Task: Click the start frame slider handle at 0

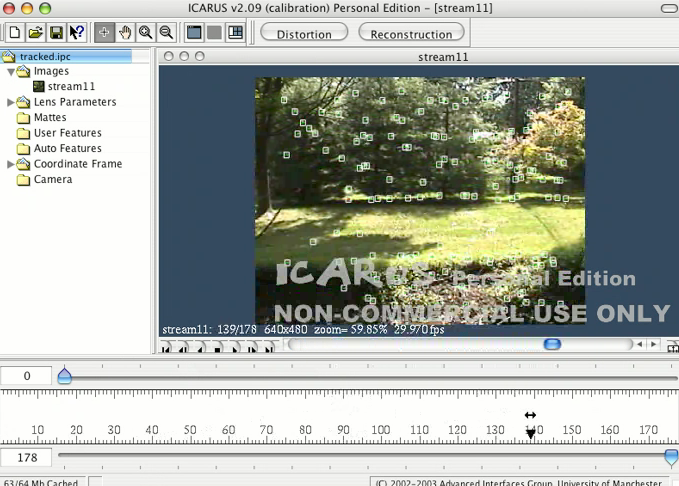Action: [x=65, y=376]
